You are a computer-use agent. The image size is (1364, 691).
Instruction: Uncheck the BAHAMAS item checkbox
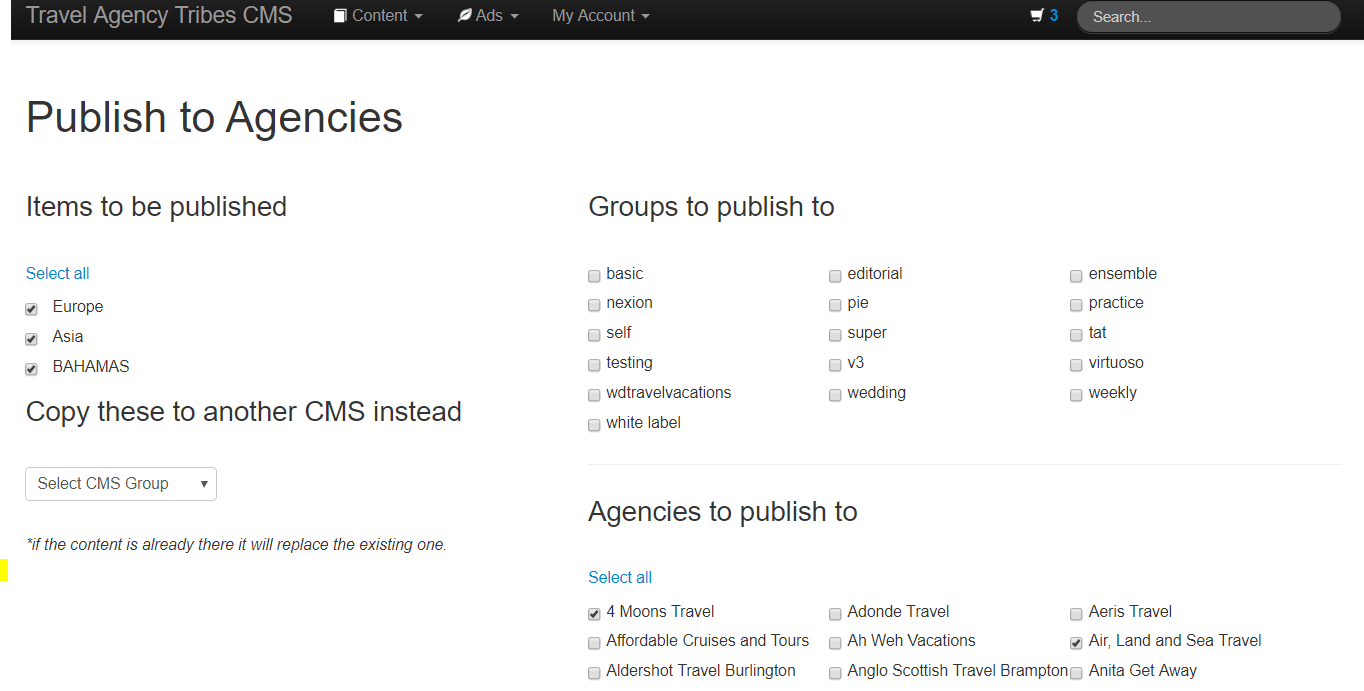[x=32, y=369]
